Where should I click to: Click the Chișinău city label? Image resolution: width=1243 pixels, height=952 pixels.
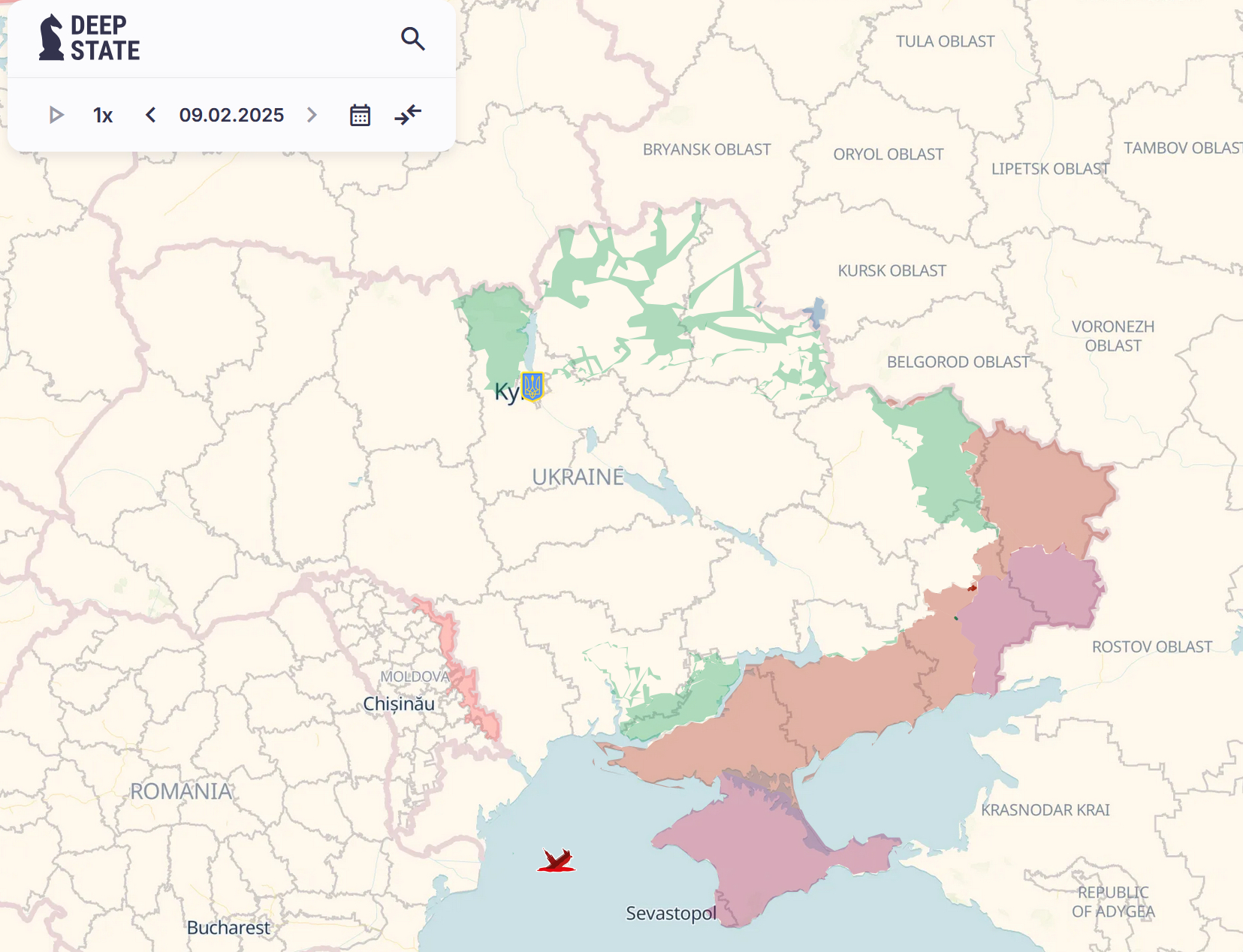tap(399, 704)
